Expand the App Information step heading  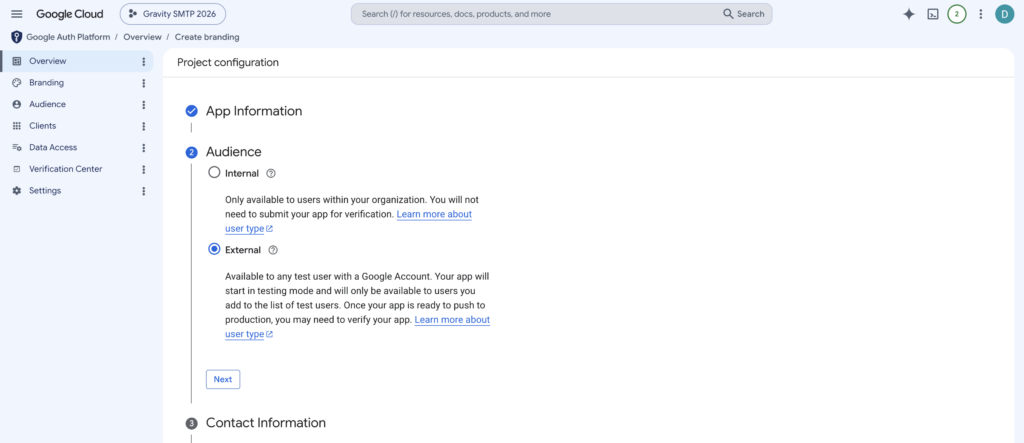(254, 111)
